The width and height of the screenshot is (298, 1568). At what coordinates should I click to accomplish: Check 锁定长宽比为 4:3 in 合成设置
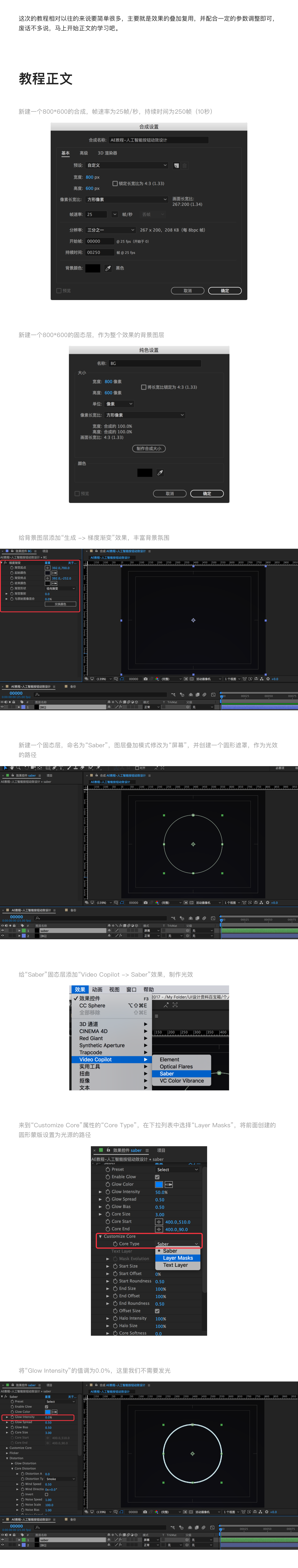click(x=115, y=183)
